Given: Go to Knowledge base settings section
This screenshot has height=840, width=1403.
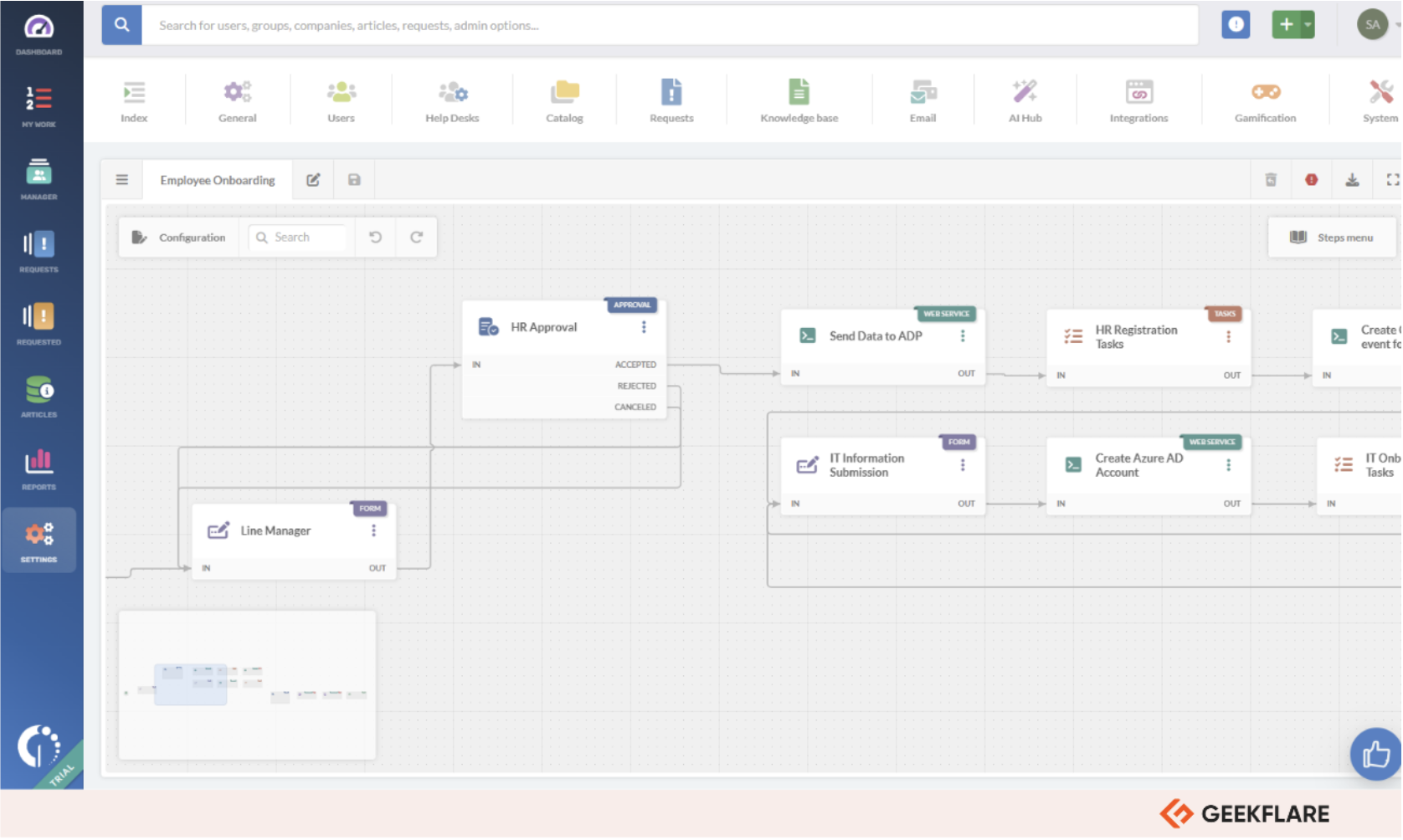Looking at the screenshot, I should (799, 100).
